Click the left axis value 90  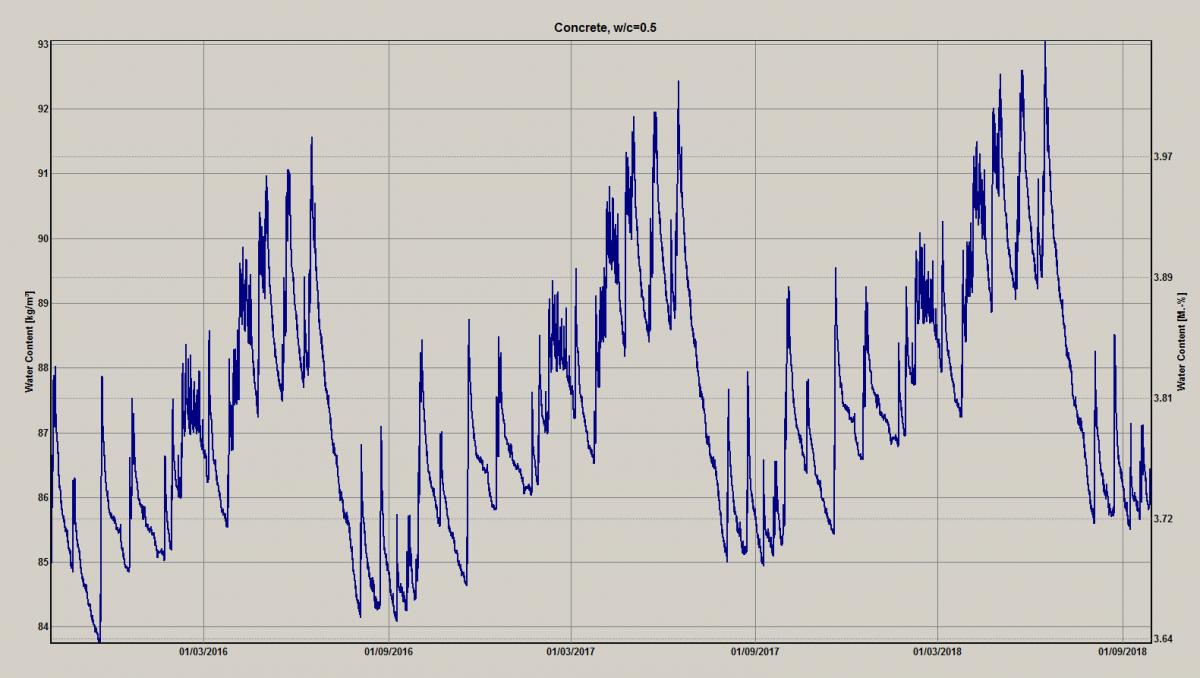(44, 239)
